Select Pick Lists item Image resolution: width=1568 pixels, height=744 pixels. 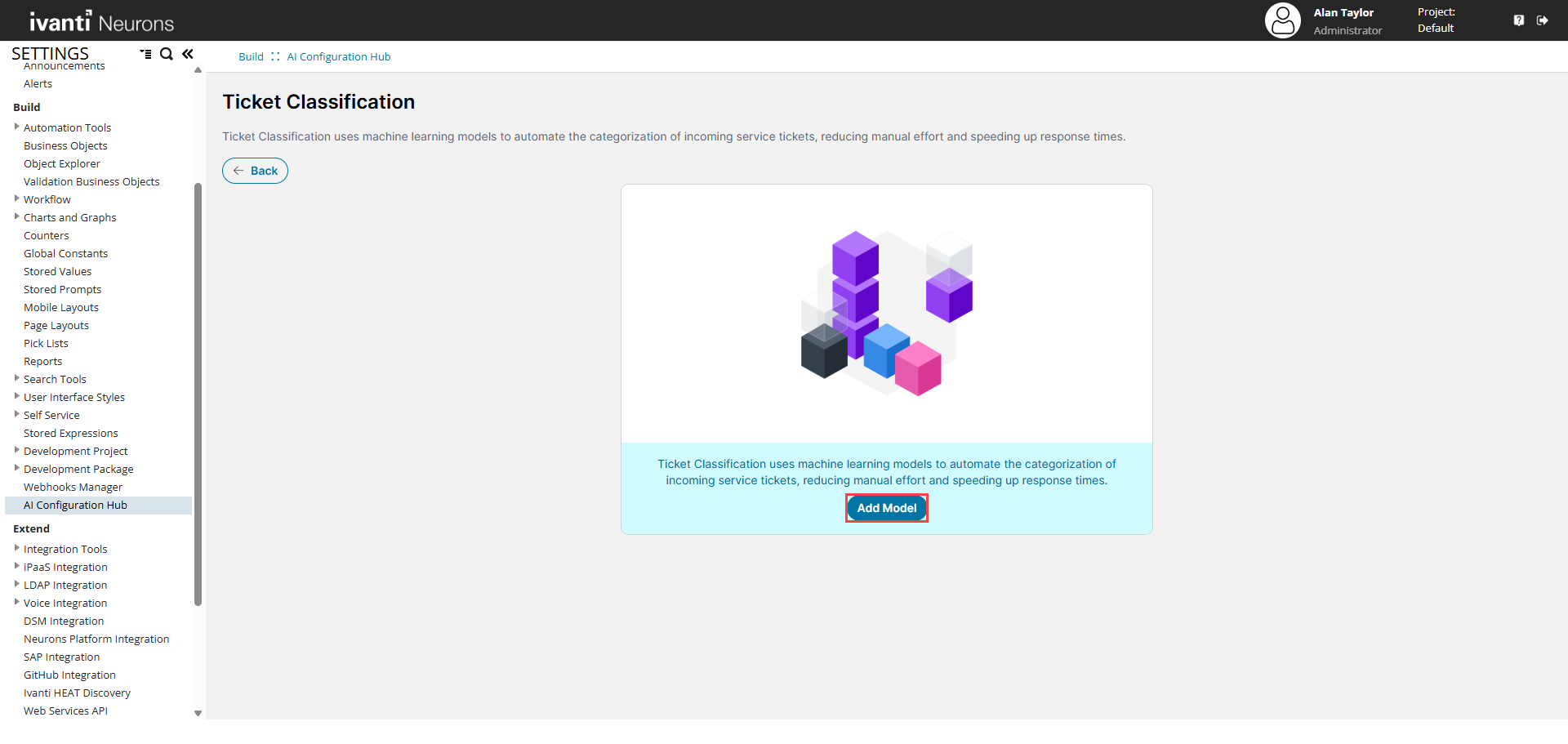pos(46,344)
